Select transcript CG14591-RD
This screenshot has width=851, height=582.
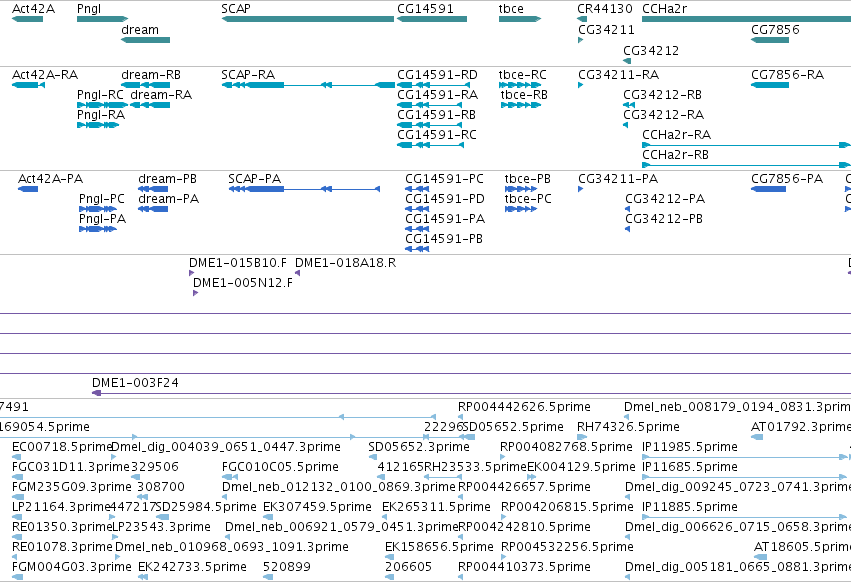pos(434,85)
